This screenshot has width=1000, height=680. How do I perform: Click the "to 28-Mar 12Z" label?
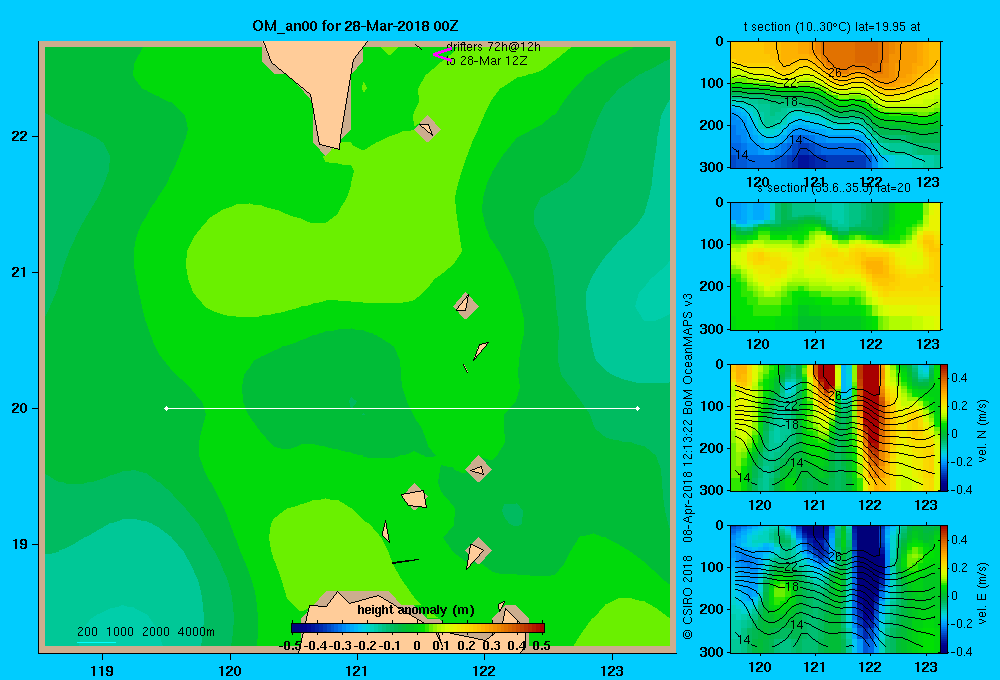487,61
